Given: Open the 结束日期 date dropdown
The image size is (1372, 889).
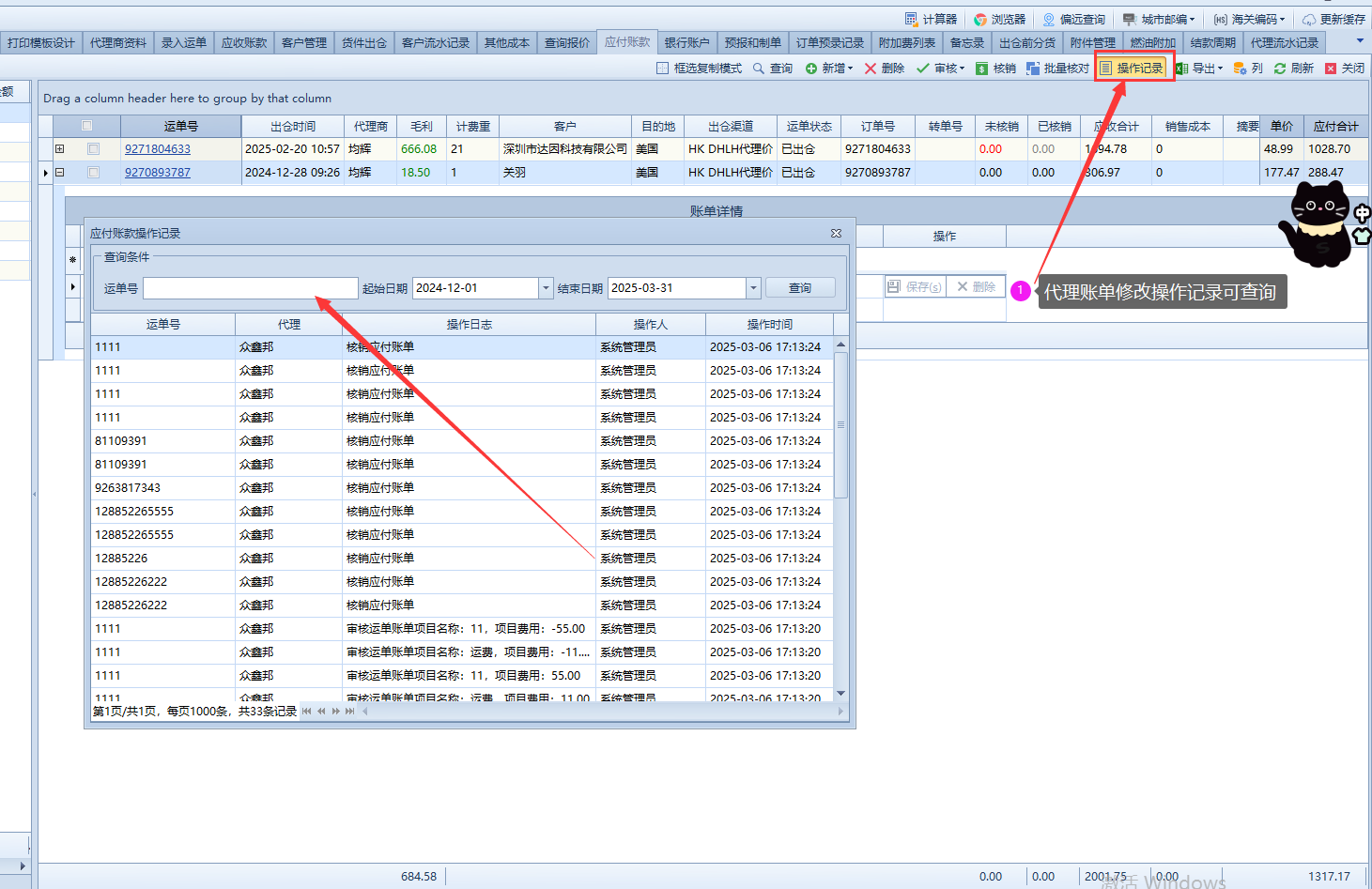Looking at the screenshot, I should pyautogui.click(x=753, y=288).
